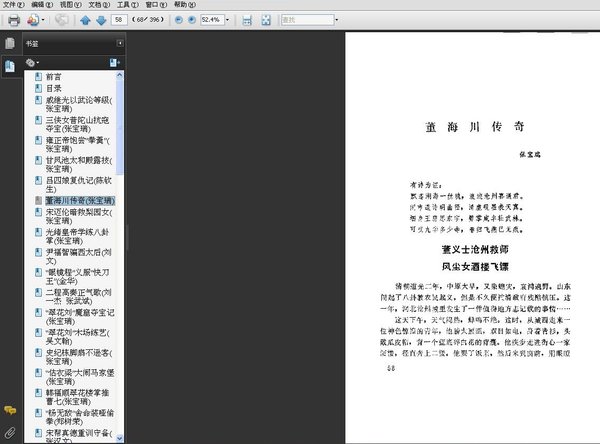
Task: Open the 工具 (Tools) menu
Action: 128,5
